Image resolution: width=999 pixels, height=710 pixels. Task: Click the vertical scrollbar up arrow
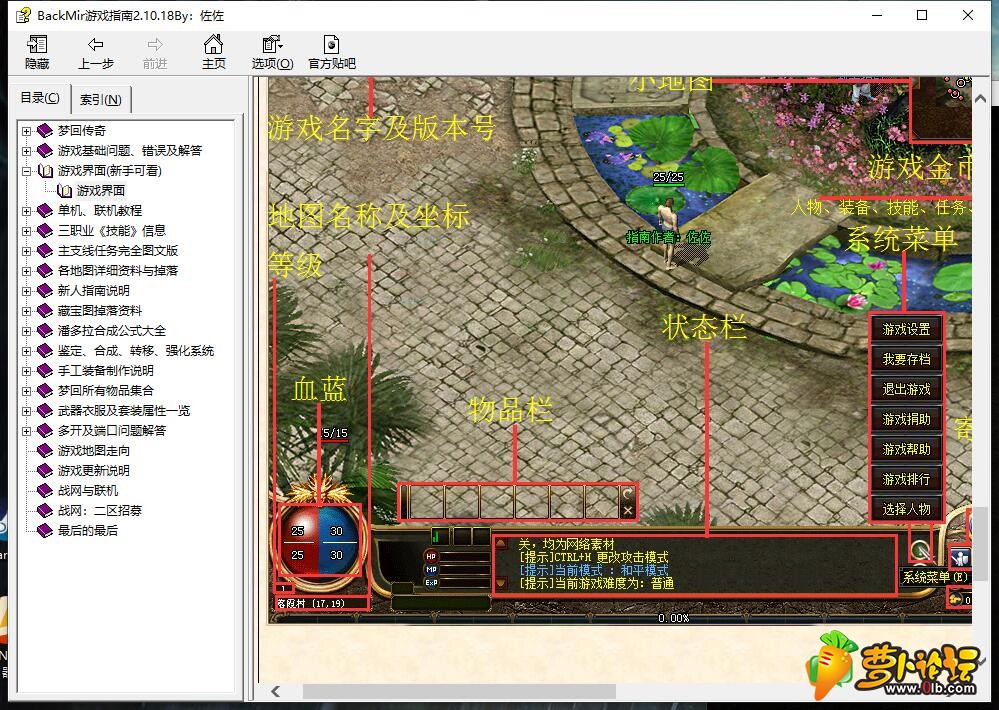click(981, 99)
